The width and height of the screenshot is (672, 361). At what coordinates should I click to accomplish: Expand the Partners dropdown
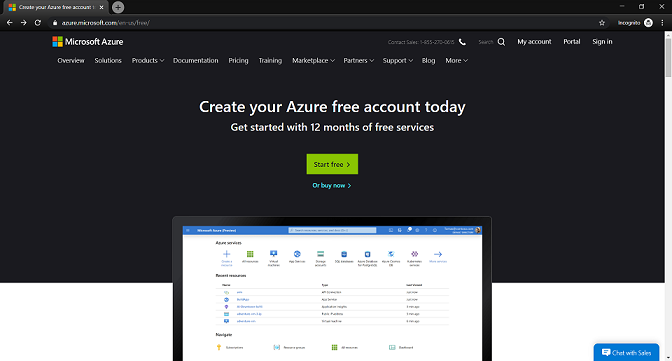point(359,60)
